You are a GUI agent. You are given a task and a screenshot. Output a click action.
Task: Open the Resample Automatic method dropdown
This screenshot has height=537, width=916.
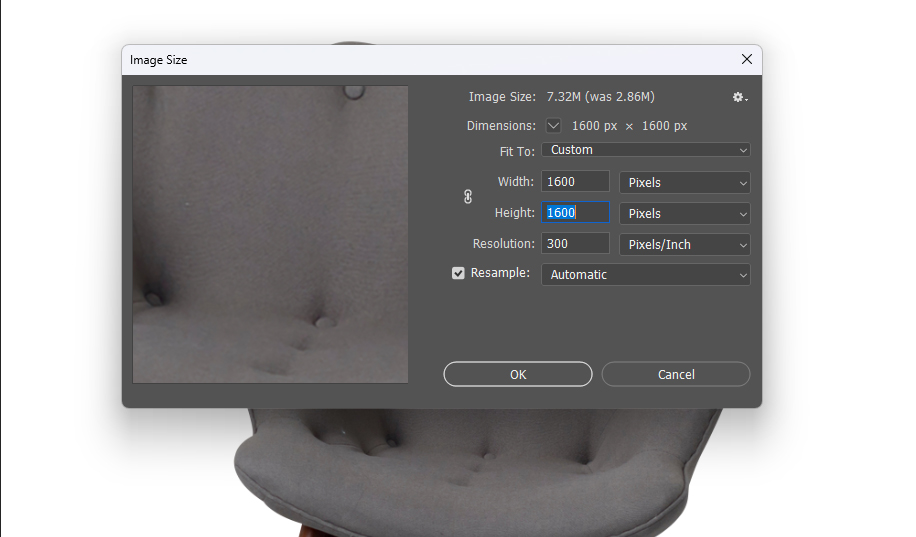[645, 274]
